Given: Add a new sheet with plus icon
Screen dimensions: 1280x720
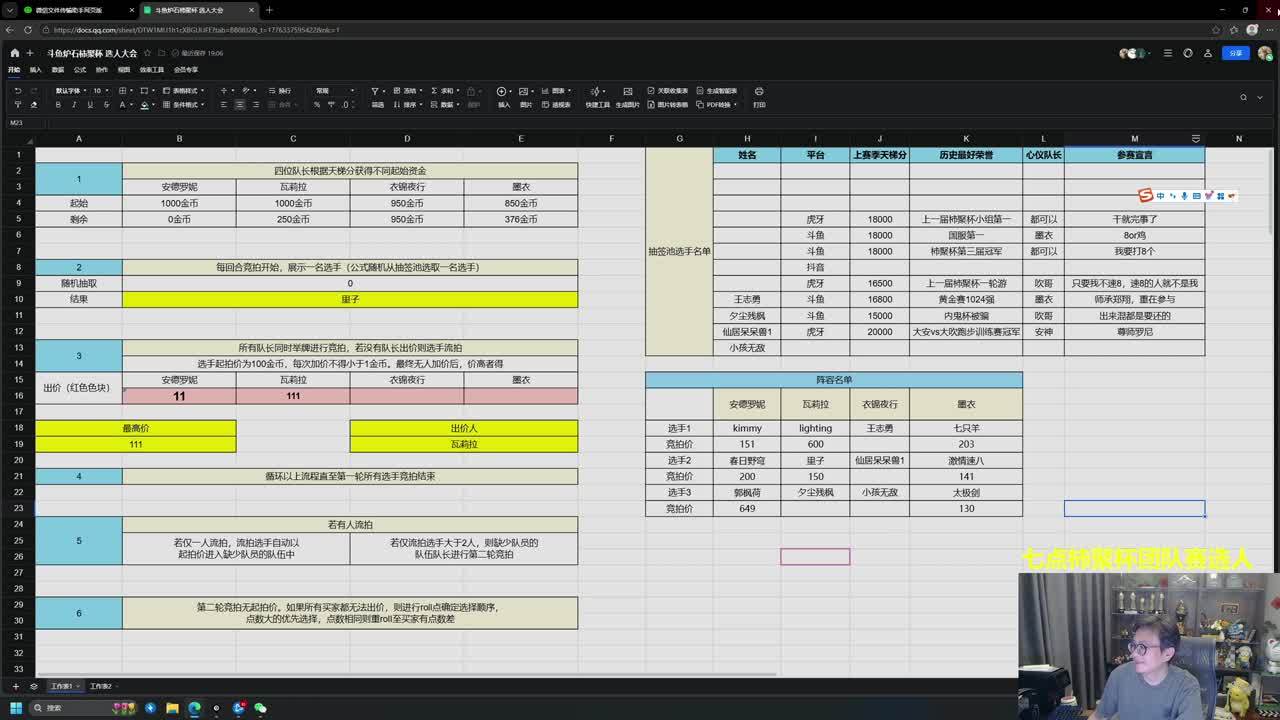Looking at the screenshot, I should [x=15, y=686].
